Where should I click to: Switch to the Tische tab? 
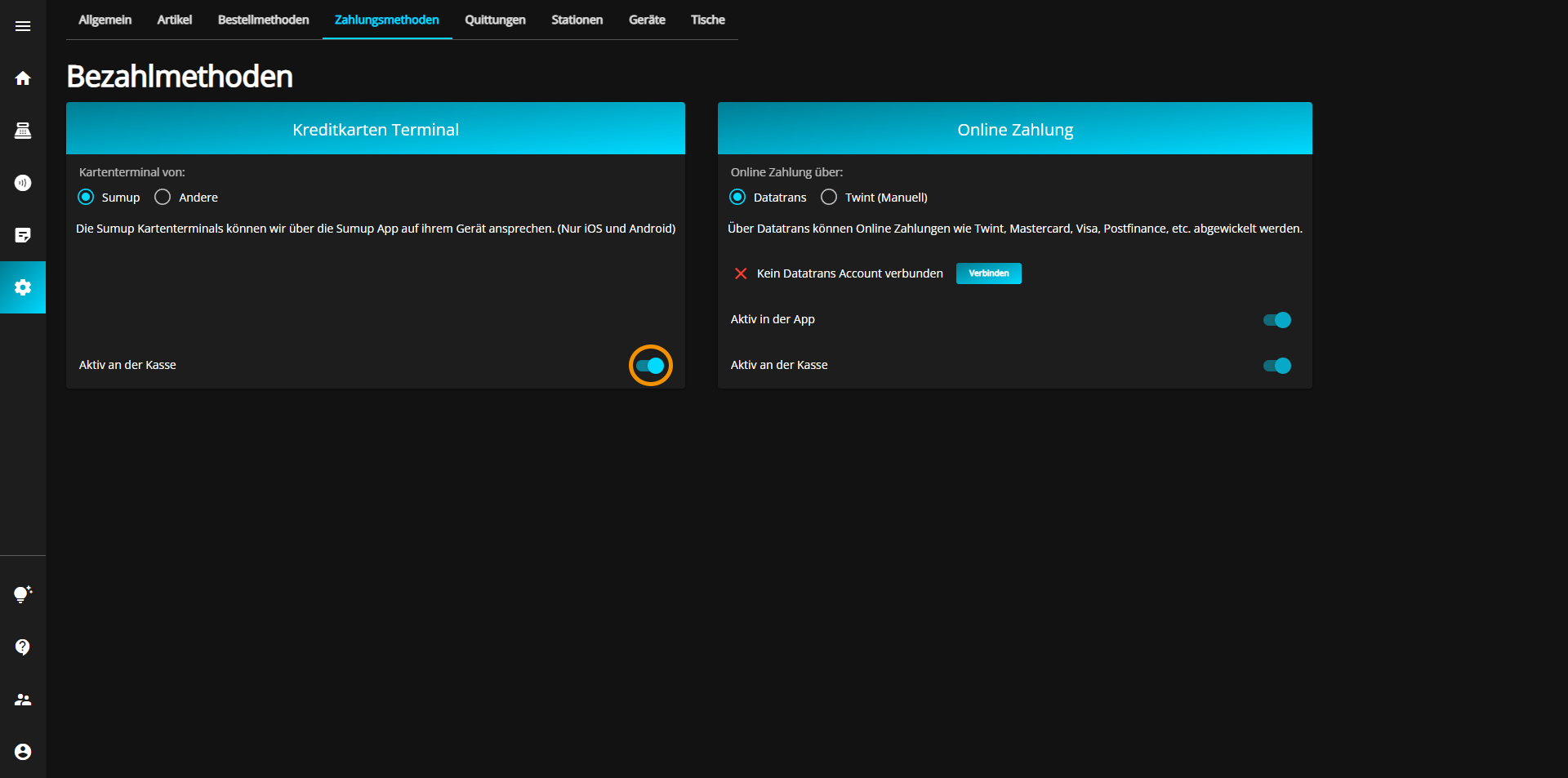point(708,20)
